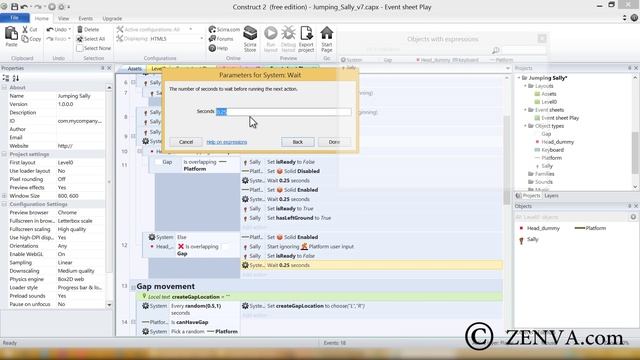Collapse the Project settings section
640x360 pixels.
[x=4, y=154]
